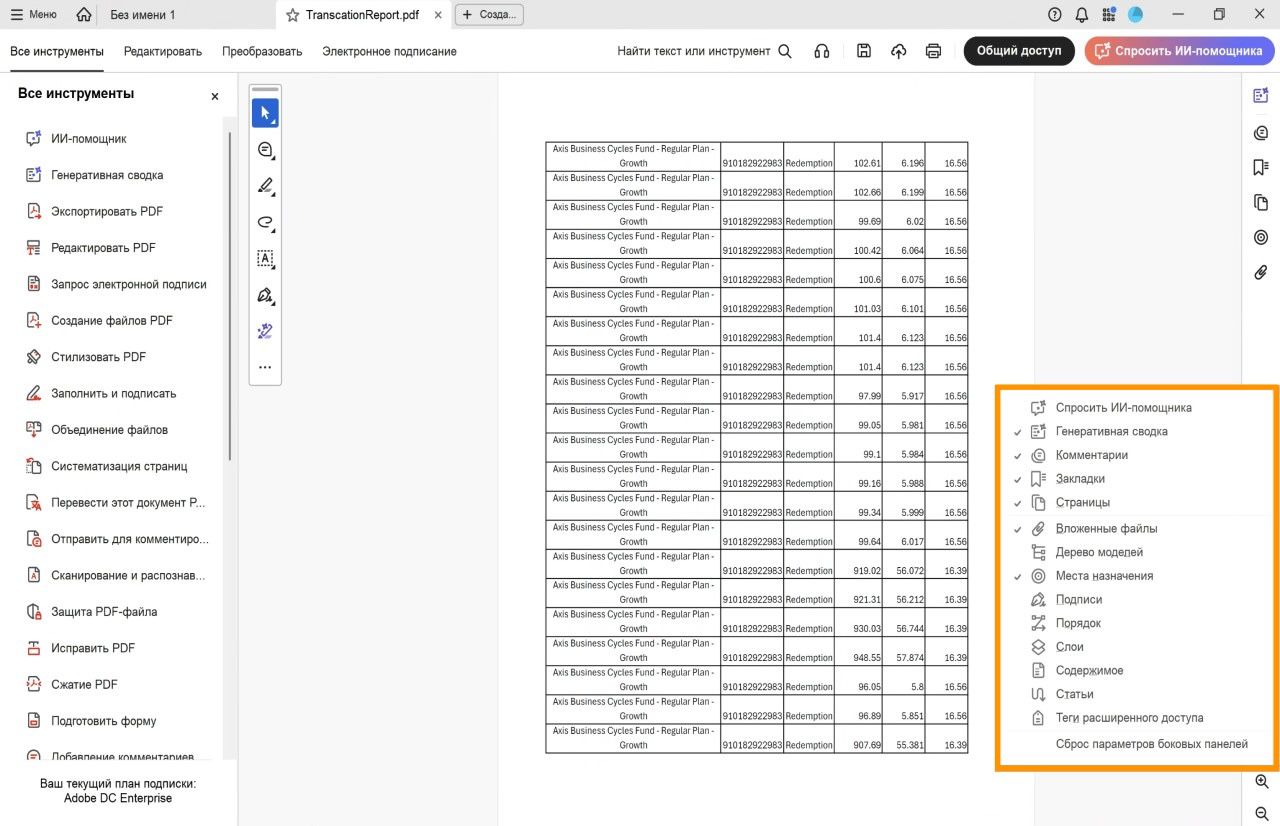Open attachments paperclip icon in the right rail

pos(1261,272)
